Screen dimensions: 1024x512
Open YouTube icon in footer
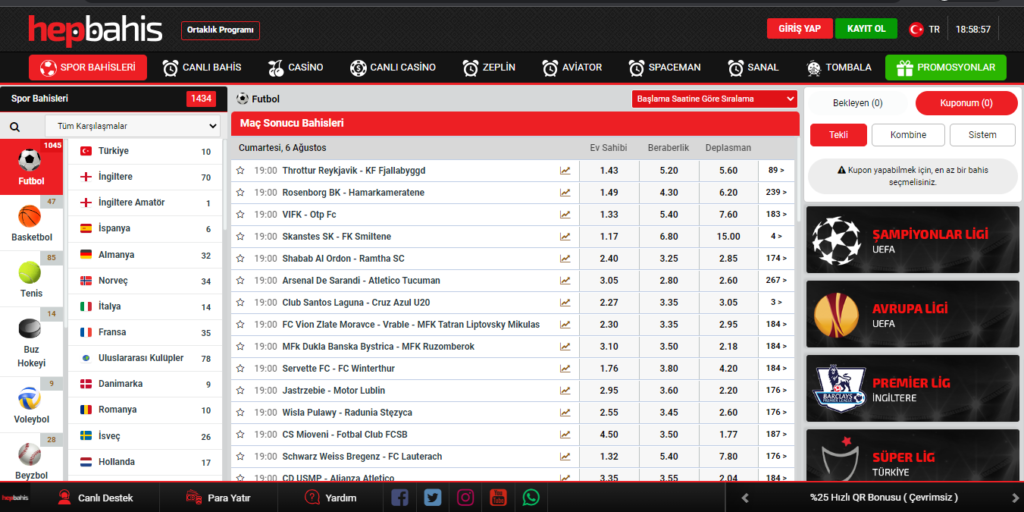tap(499, 498)
